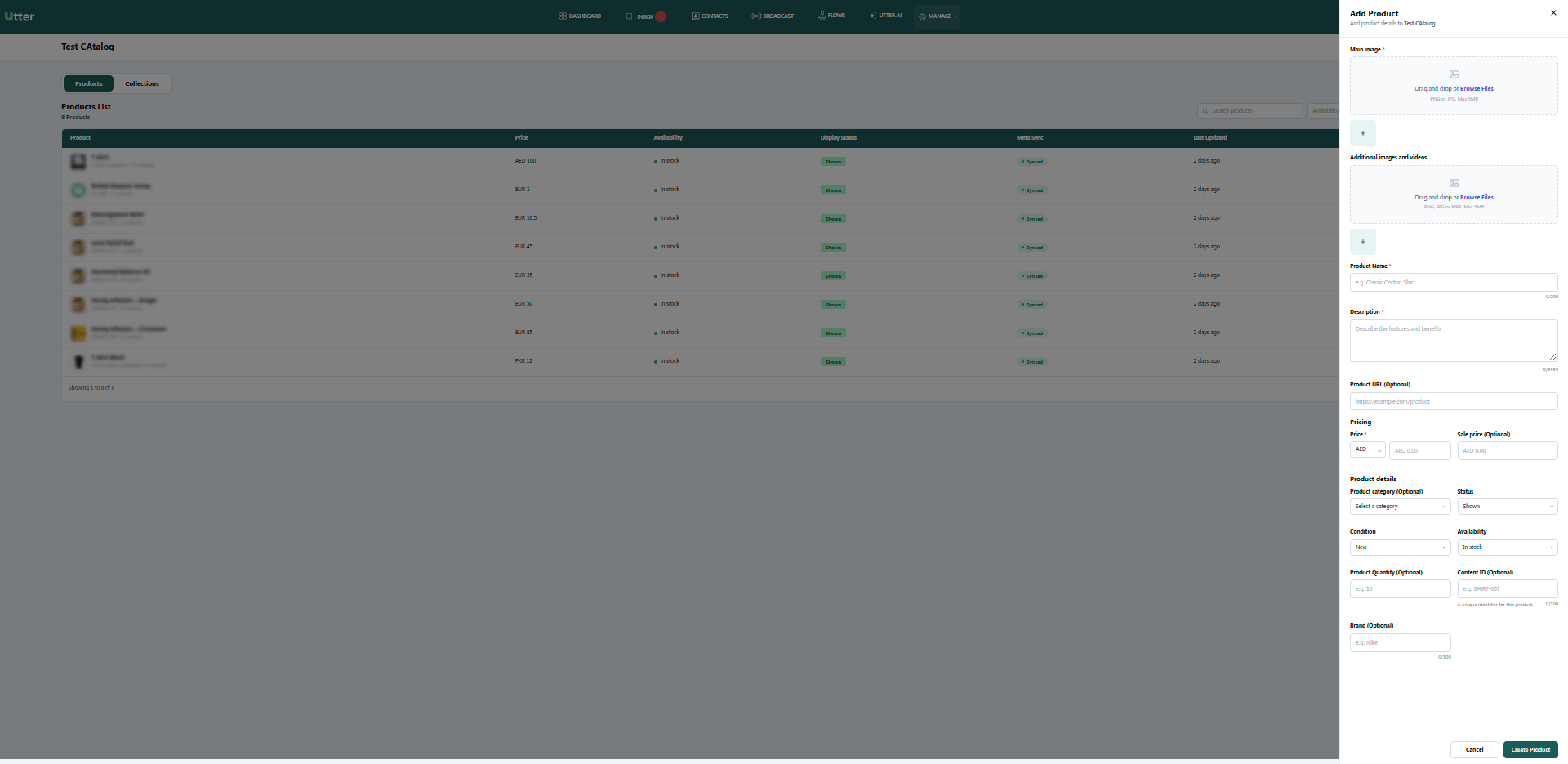Image resolution: width=1568 pixels, height=764 pixels.
Task: Open the Manage menu in navigation
Action: click(x=937, y=16)
